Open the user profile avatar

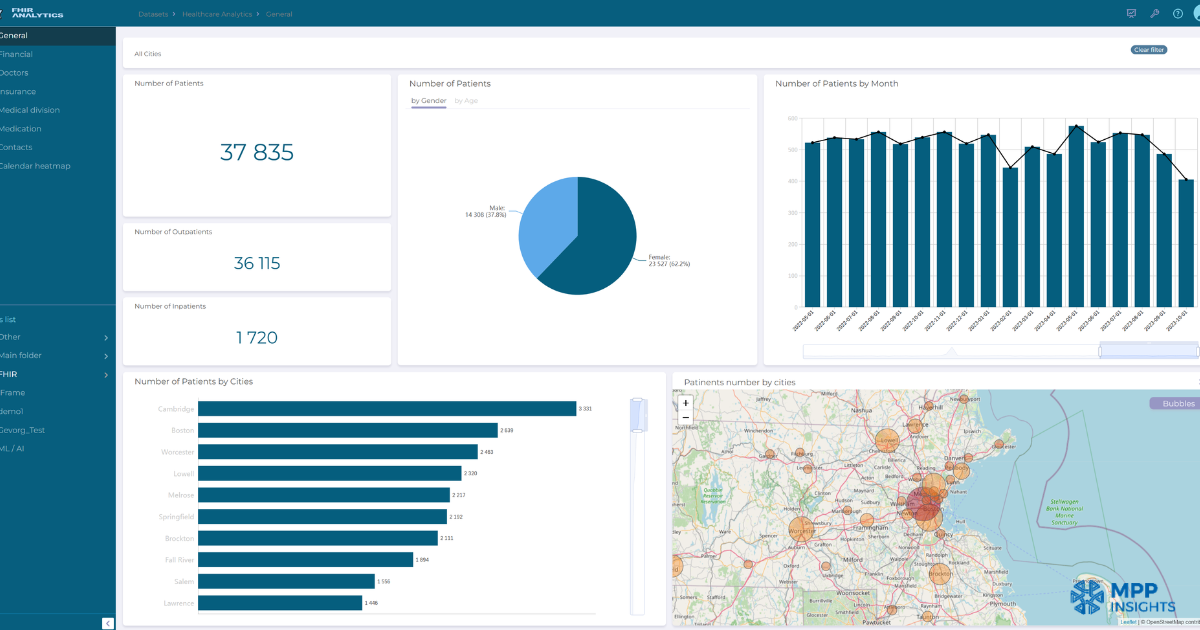(1197, 14)
